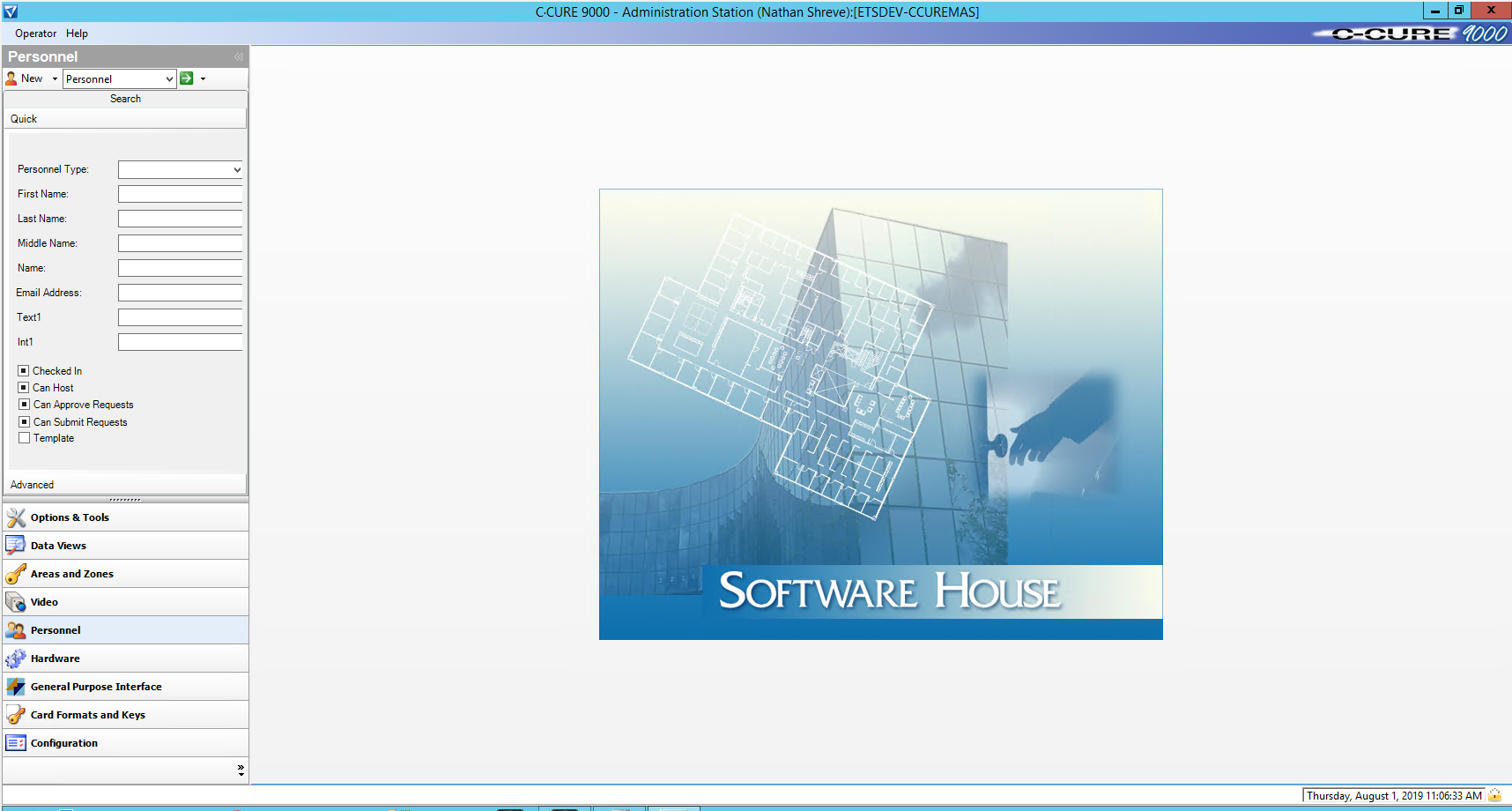The width and height of the screenshot is (1512, 811).
Task: Open the Hardware pane
Action: [125, 658]
